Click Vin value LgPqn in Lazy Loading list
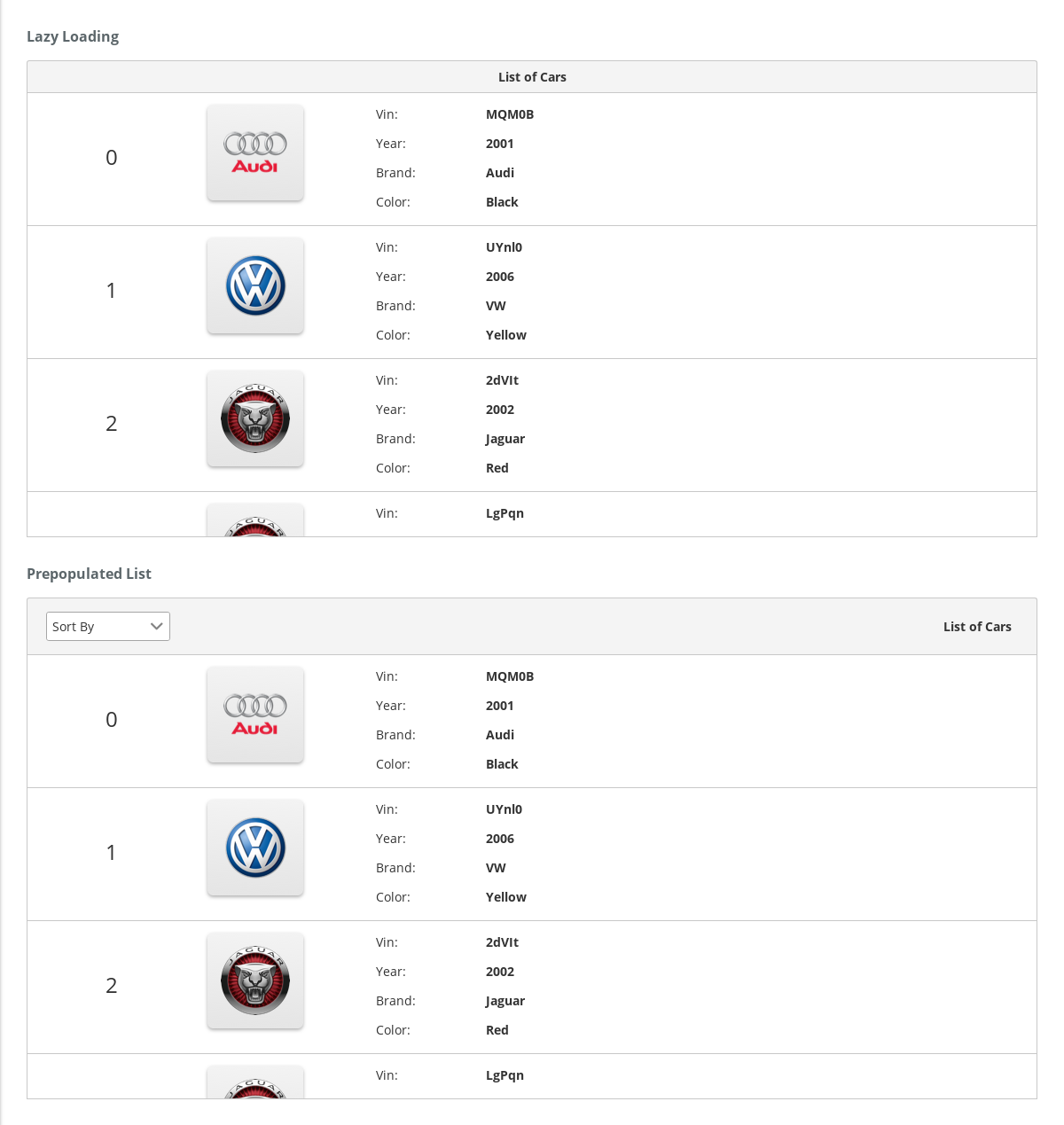The height and width of the screenshot is (1125, 1064). coord(505,513)
